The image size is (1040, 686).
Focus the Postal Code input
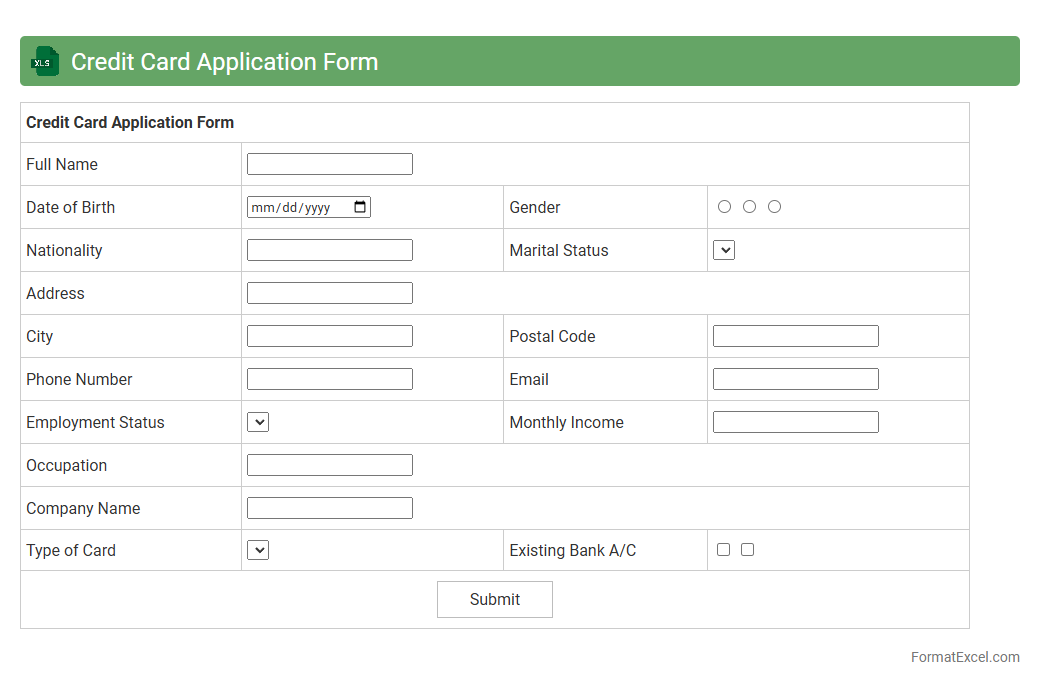pos(795,336)
